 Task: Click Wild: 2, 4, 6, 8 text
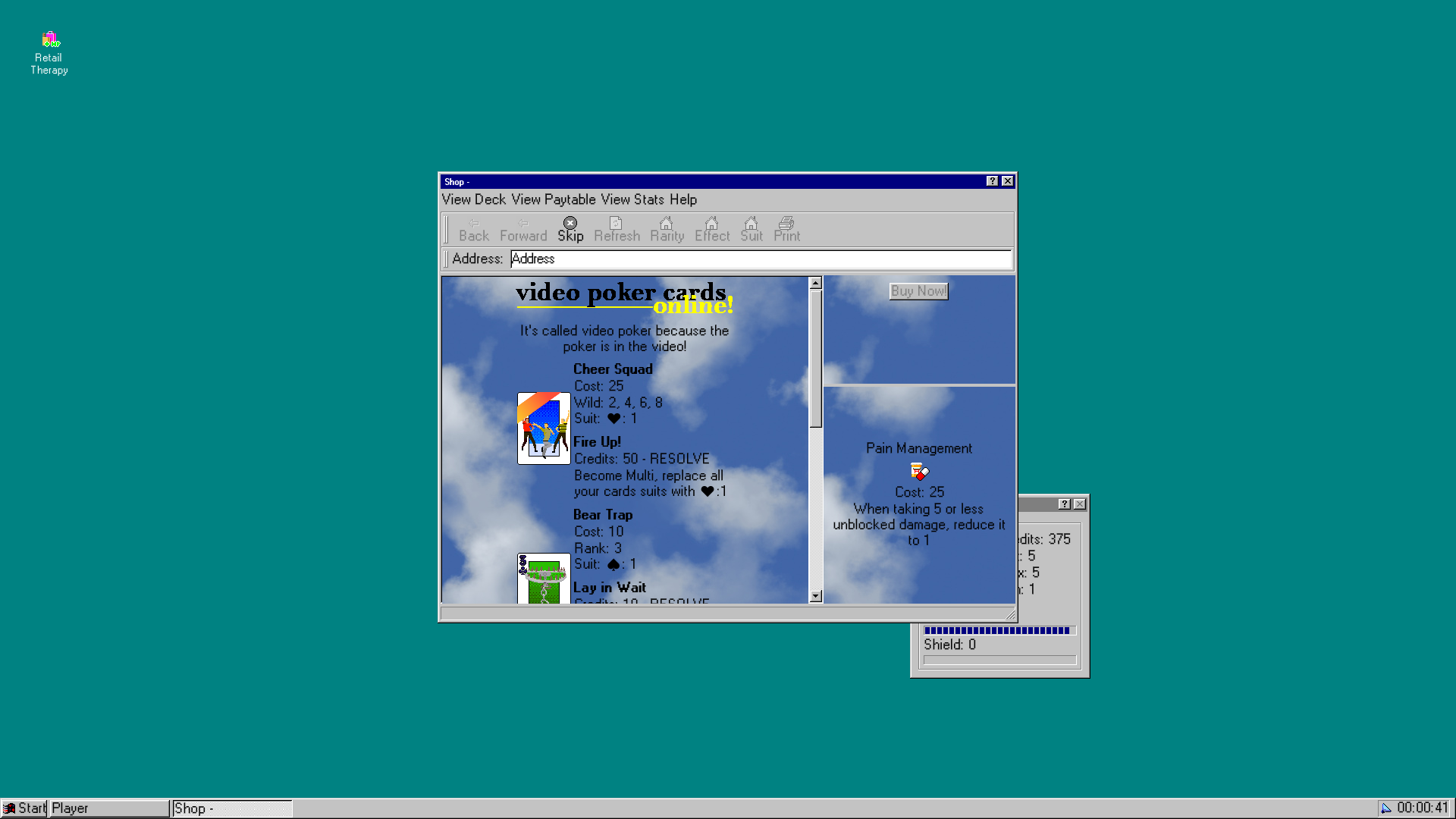(618, 403)
